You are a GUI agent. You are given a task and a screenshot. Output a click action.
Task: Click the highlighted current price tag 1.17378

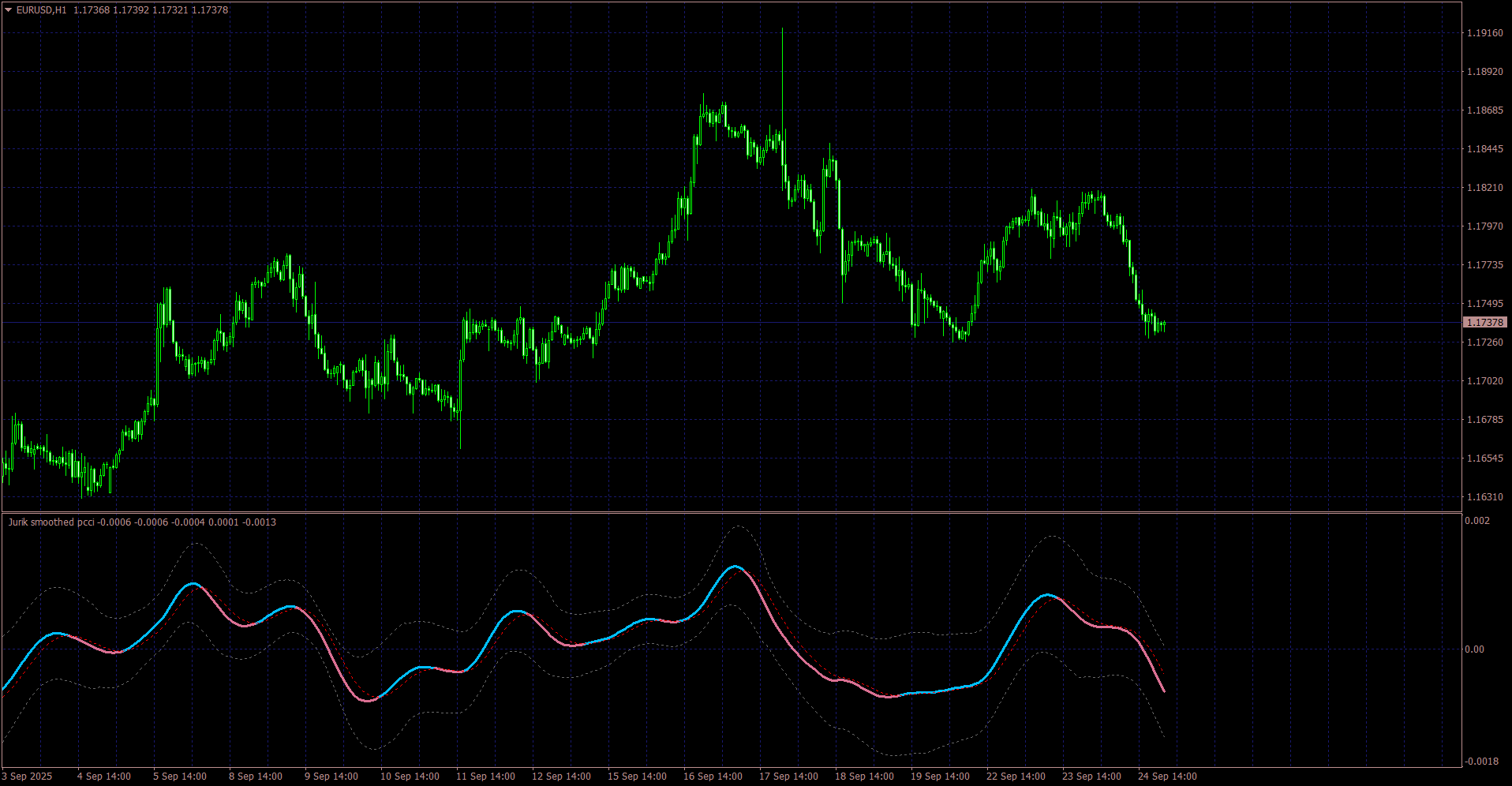tap(1485, 323)
